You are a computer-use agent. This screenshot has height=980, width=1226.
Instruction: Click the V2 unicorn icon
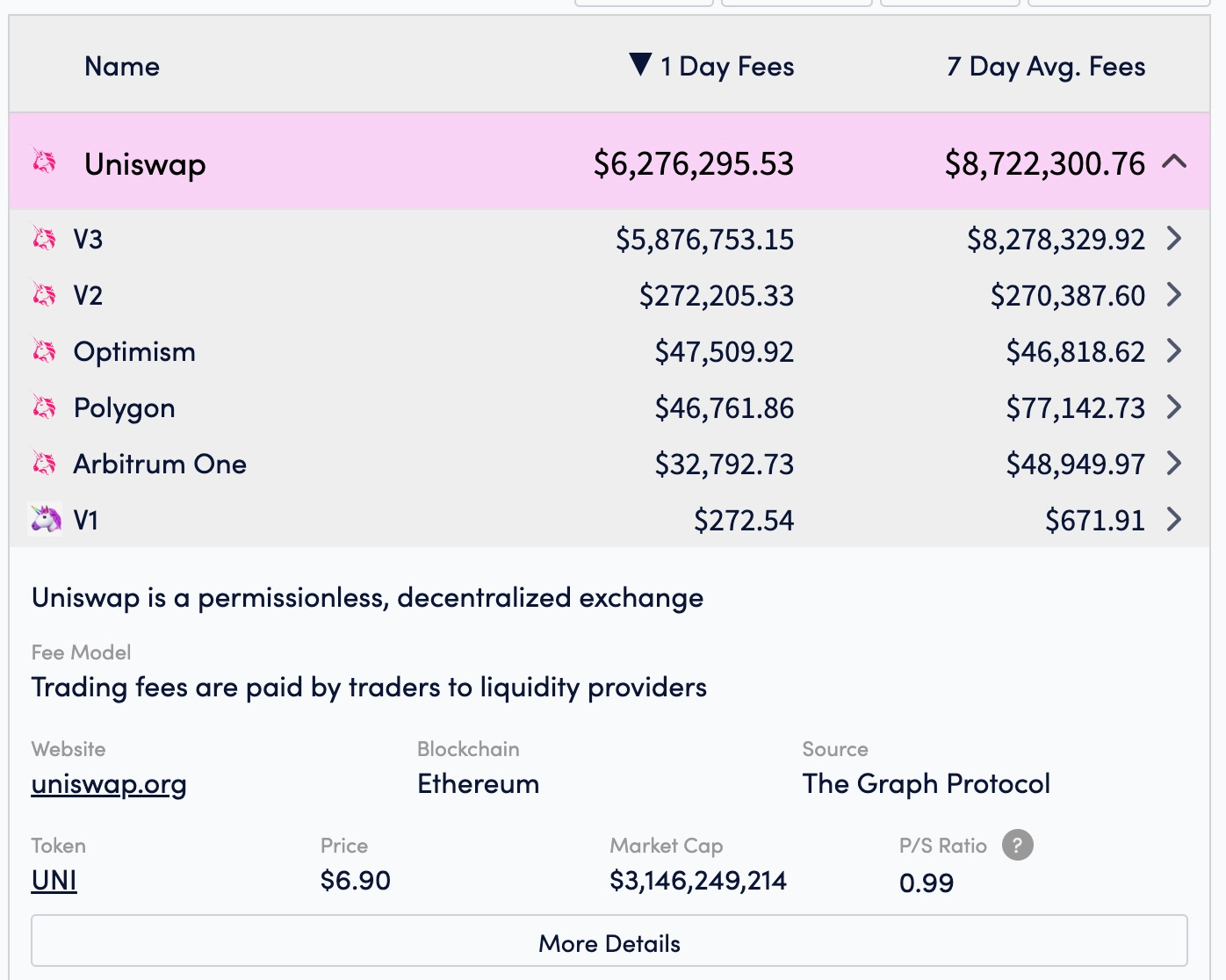click(x=44, y=294)
